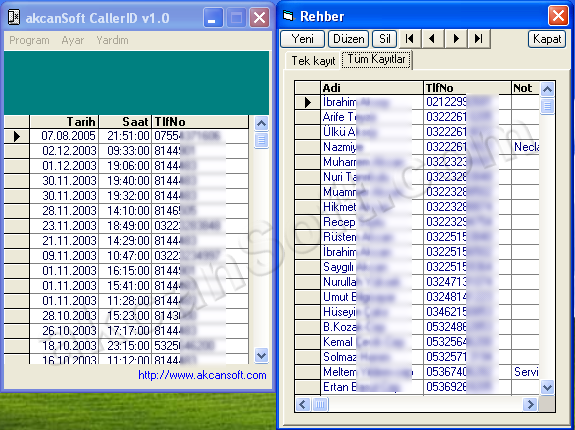Click the Rehber vertical scrollbar thumb
The image size is (575, 430).
547,106
